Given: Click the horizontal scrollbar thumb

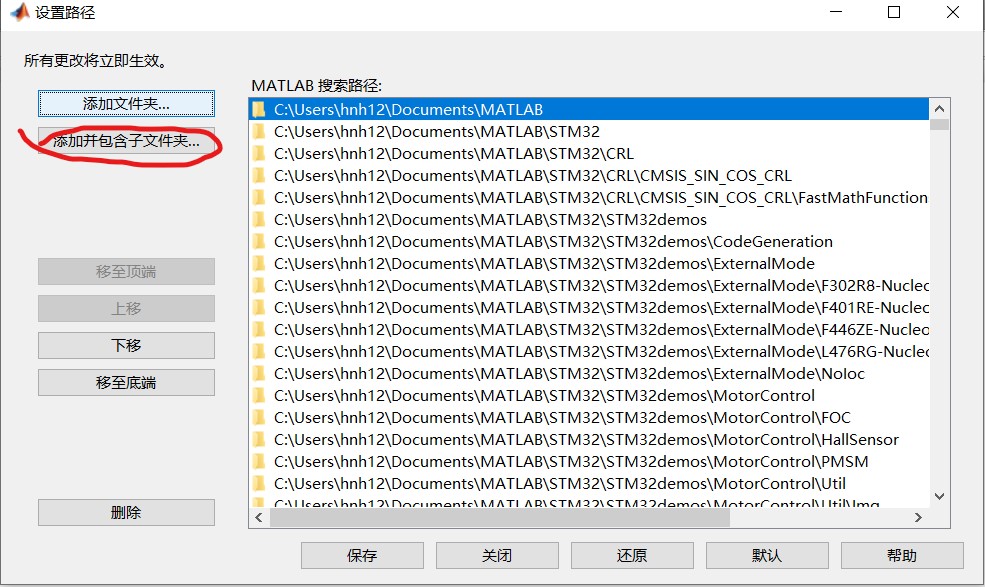Looking at the screenshot, I should point(500,517).
